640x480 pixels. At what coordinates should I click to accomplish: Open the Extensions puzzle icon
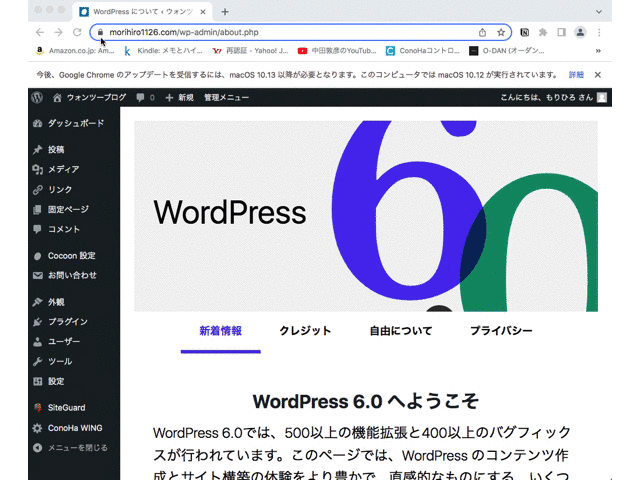(543, 32)
